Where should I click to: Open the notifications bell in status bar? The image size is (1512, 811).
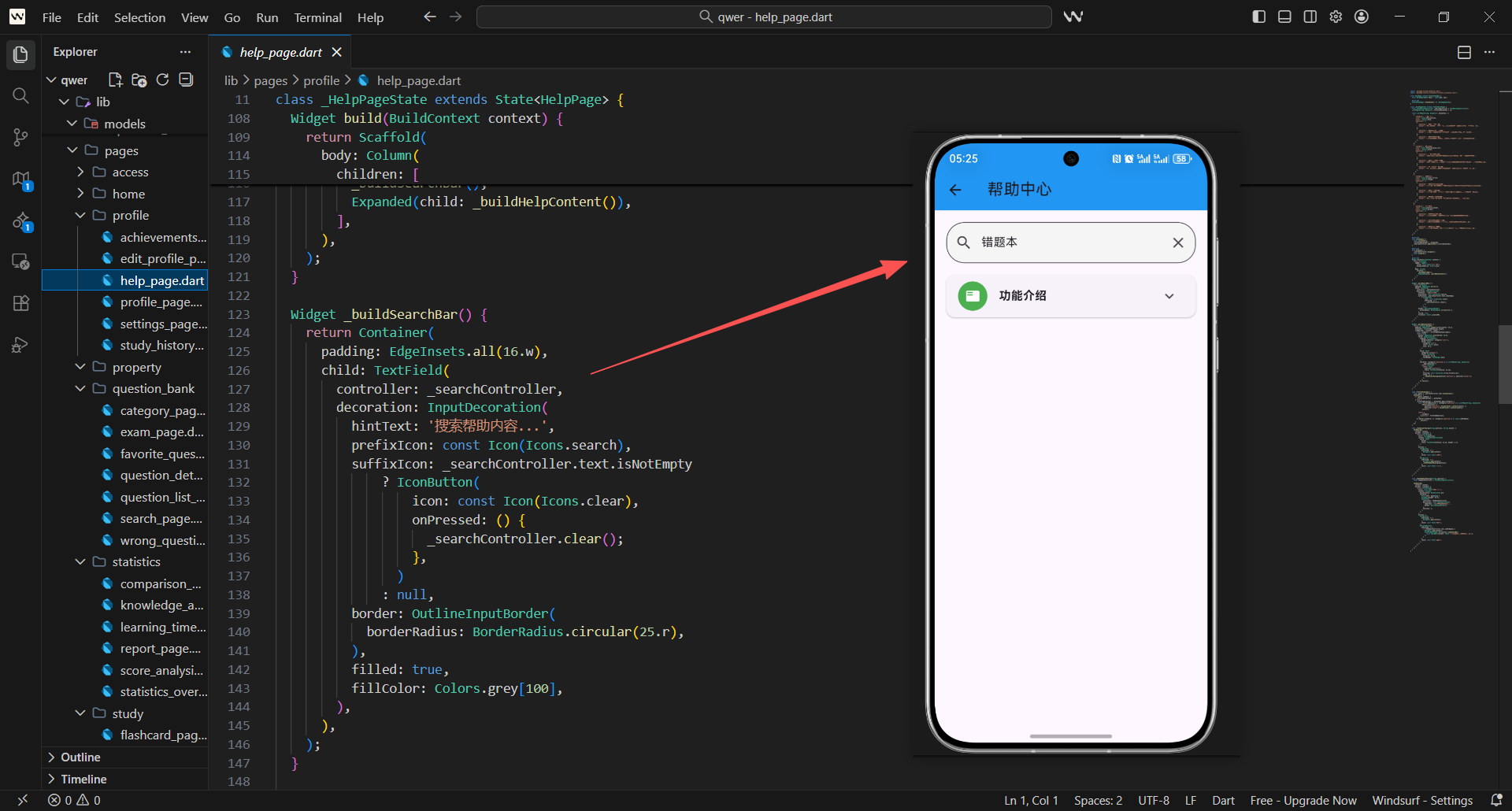[x=1497, y=800]
